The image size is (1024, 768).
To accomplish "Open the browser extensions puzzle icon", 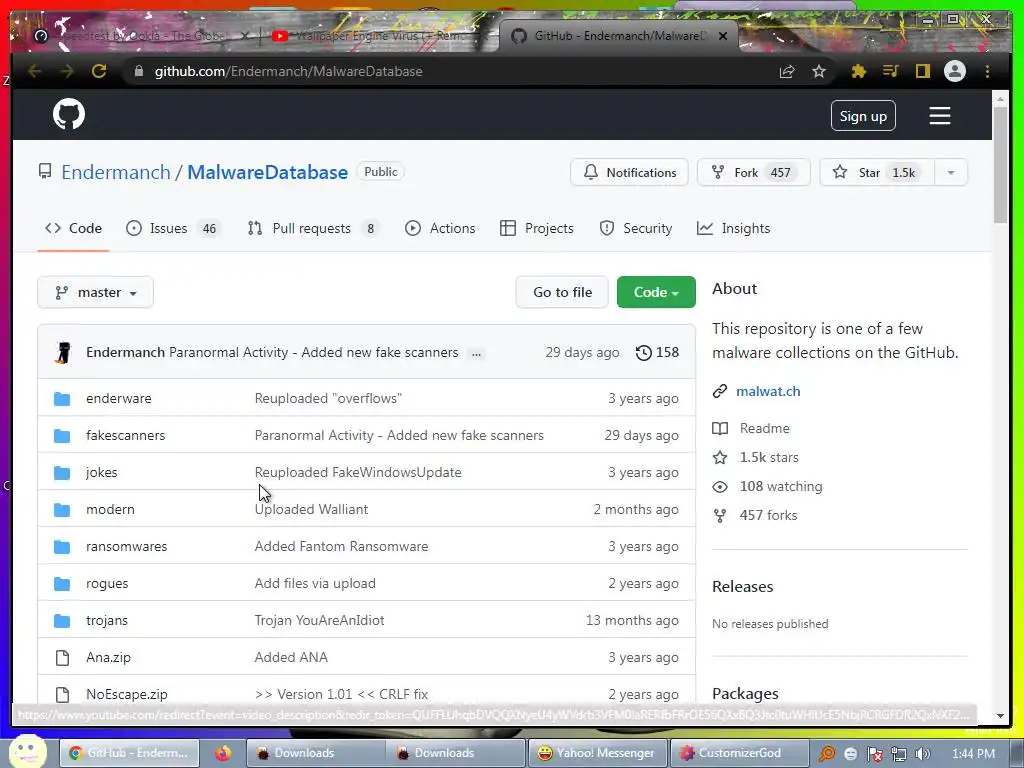I will click(x=859, y=71).
